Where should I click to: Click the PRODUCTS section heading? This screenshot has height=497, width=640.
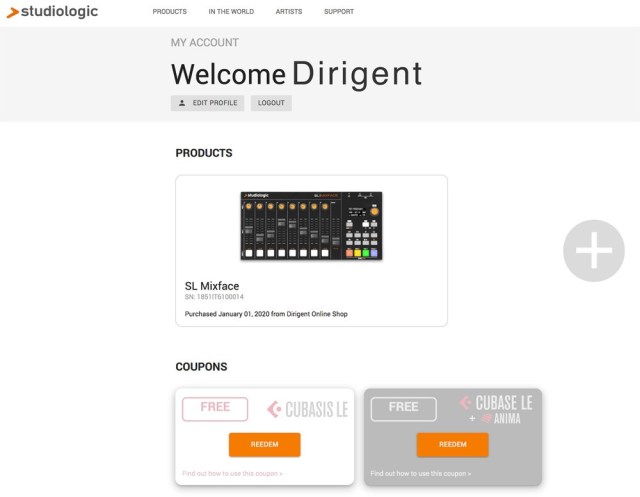204,153
